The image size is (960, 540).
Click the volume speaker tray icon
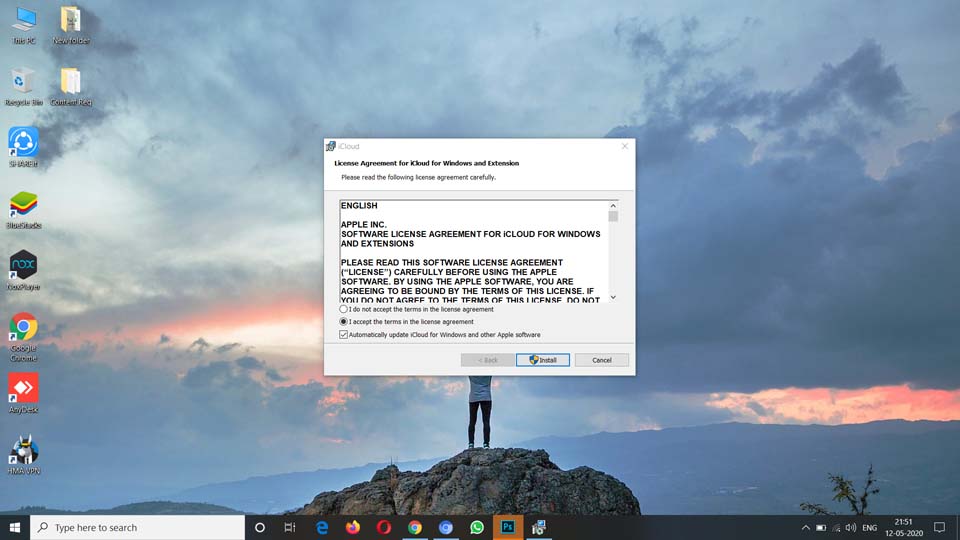pyautogui.click(x=850, y=528)
